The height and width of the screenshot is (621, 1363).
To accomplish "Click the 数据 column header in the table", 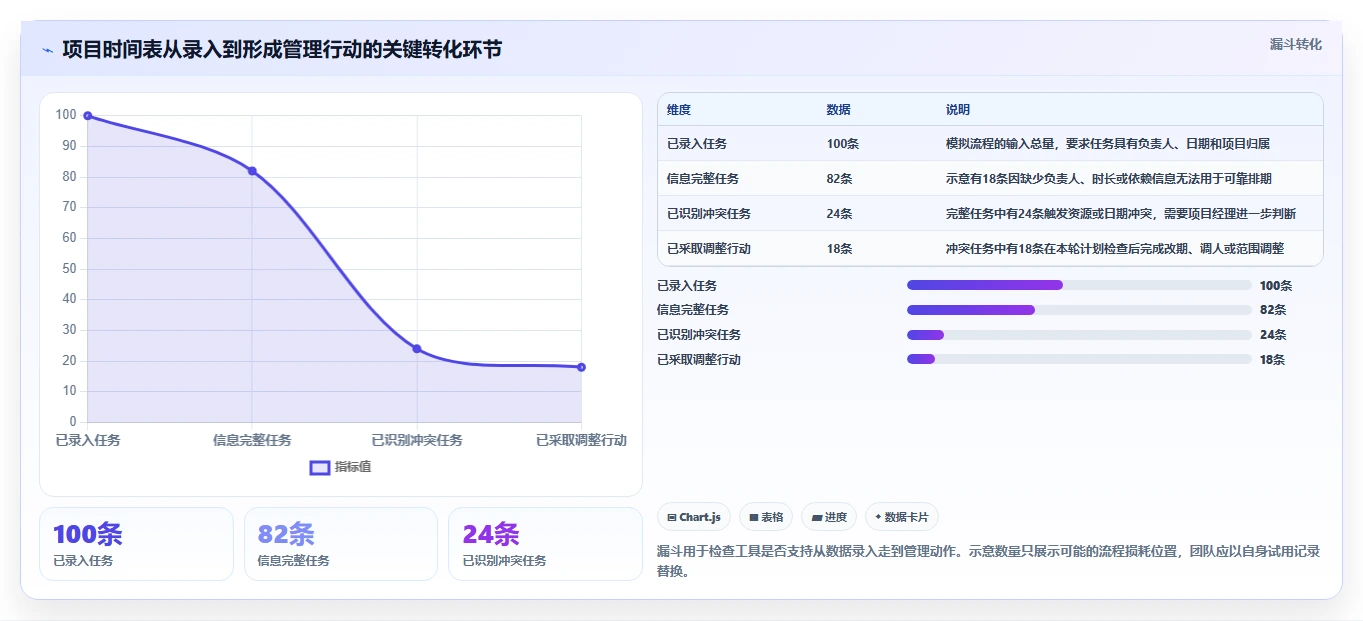I will point(839,110).
